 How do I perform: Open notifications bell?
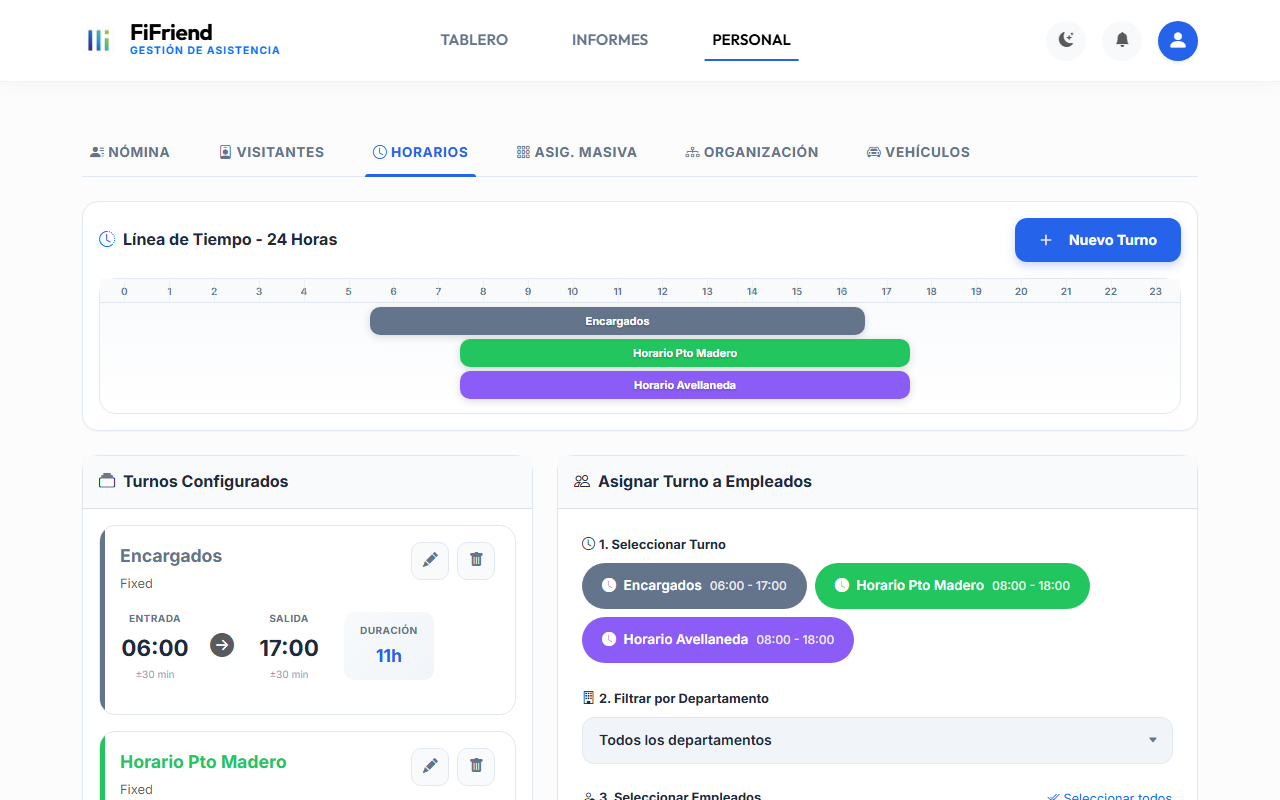tap(1122, 41)
